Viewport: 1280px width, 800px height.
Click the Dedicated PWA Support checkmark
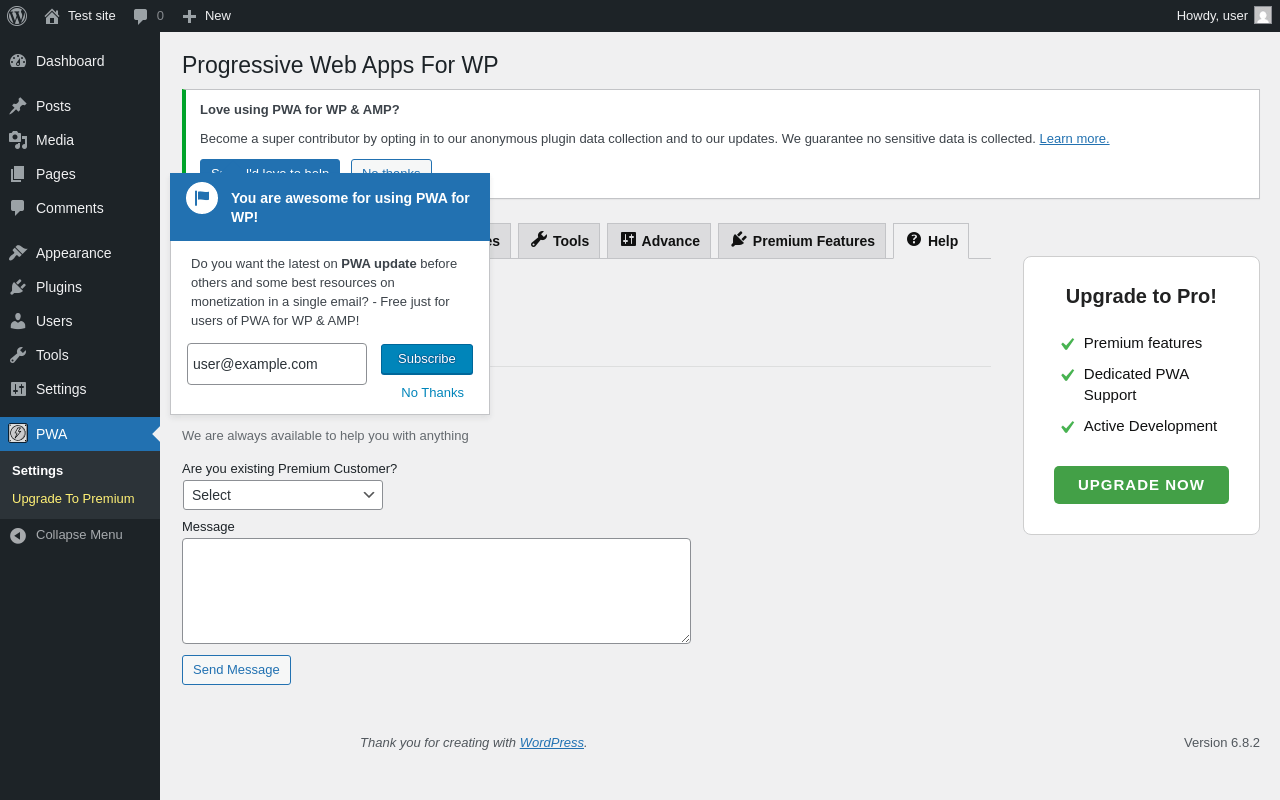tap(1068, 375)
